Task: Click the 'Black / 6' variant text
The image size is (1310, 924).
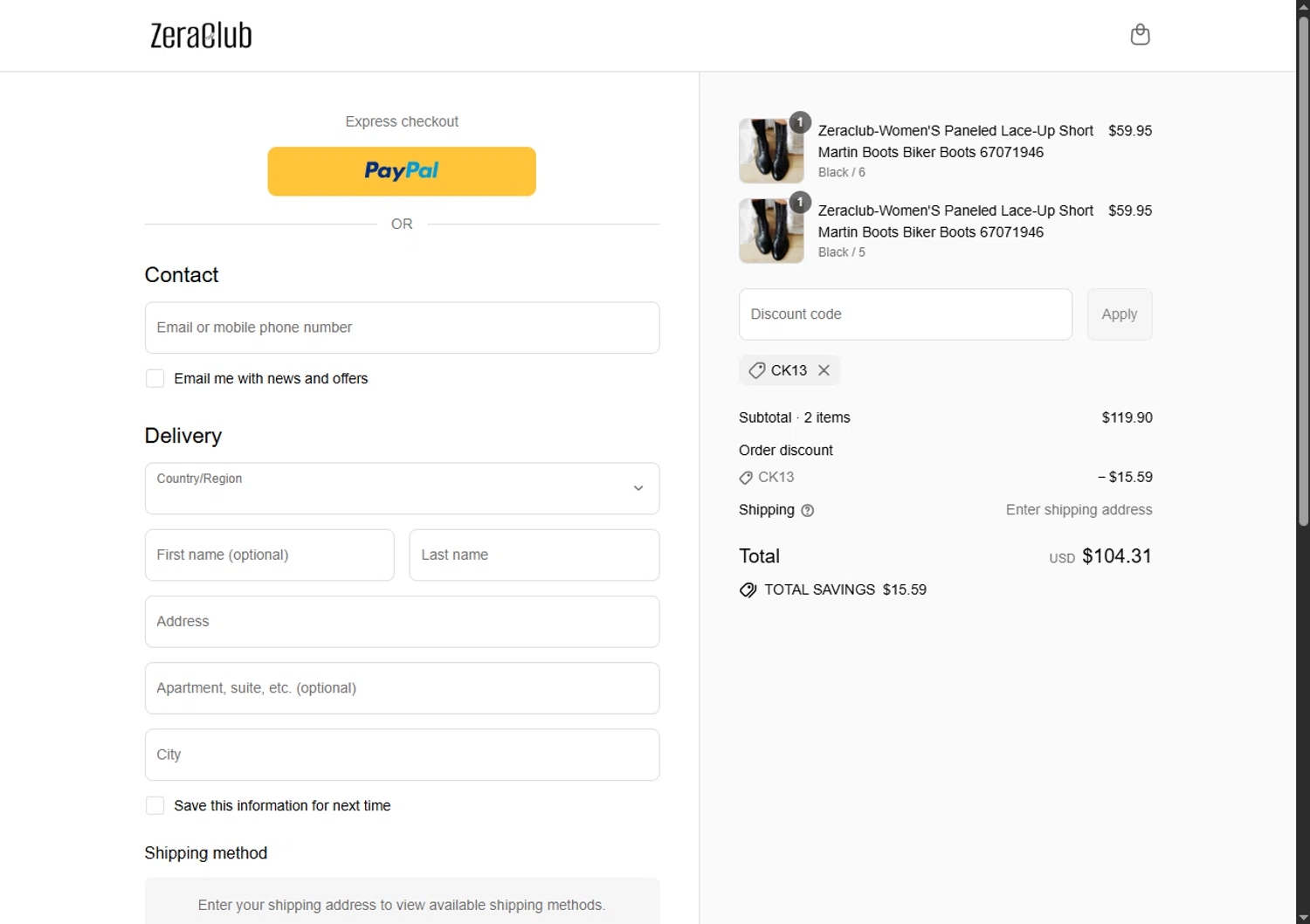Action: point(842,173)
